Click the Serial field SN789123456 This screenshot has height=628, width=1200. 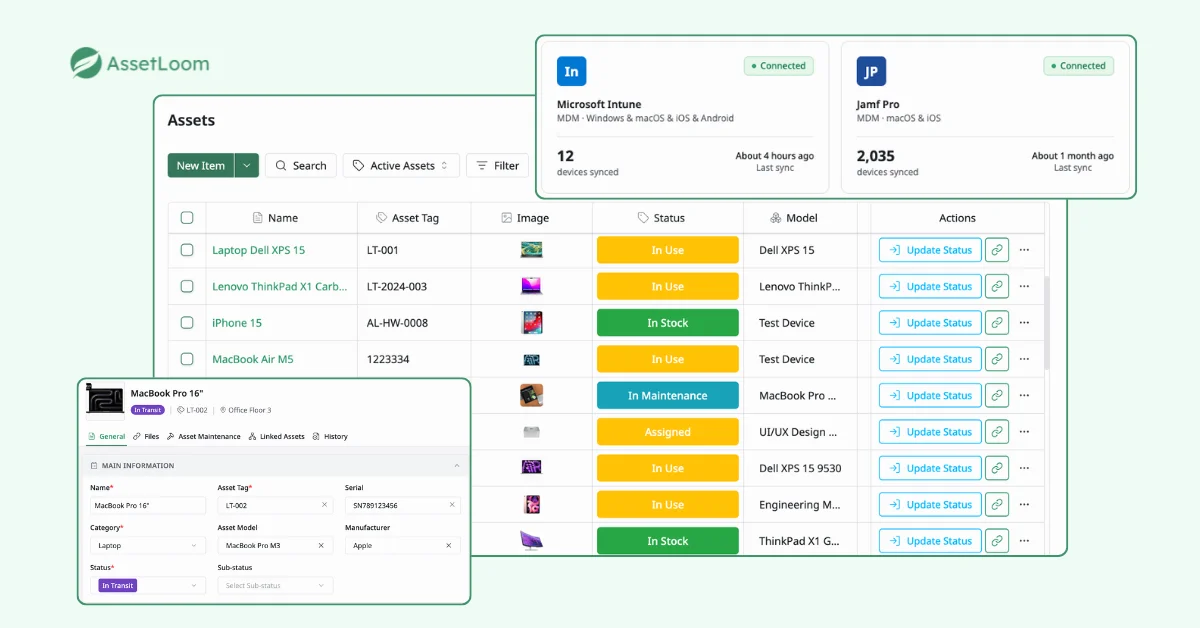coord(403,505)
